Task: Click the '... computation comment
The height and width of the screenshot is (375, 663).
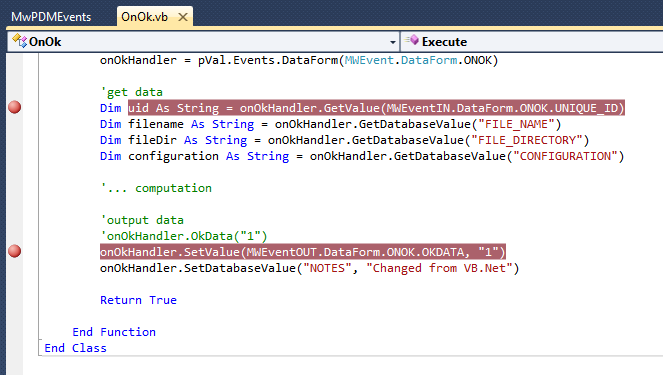Action: 156,188
